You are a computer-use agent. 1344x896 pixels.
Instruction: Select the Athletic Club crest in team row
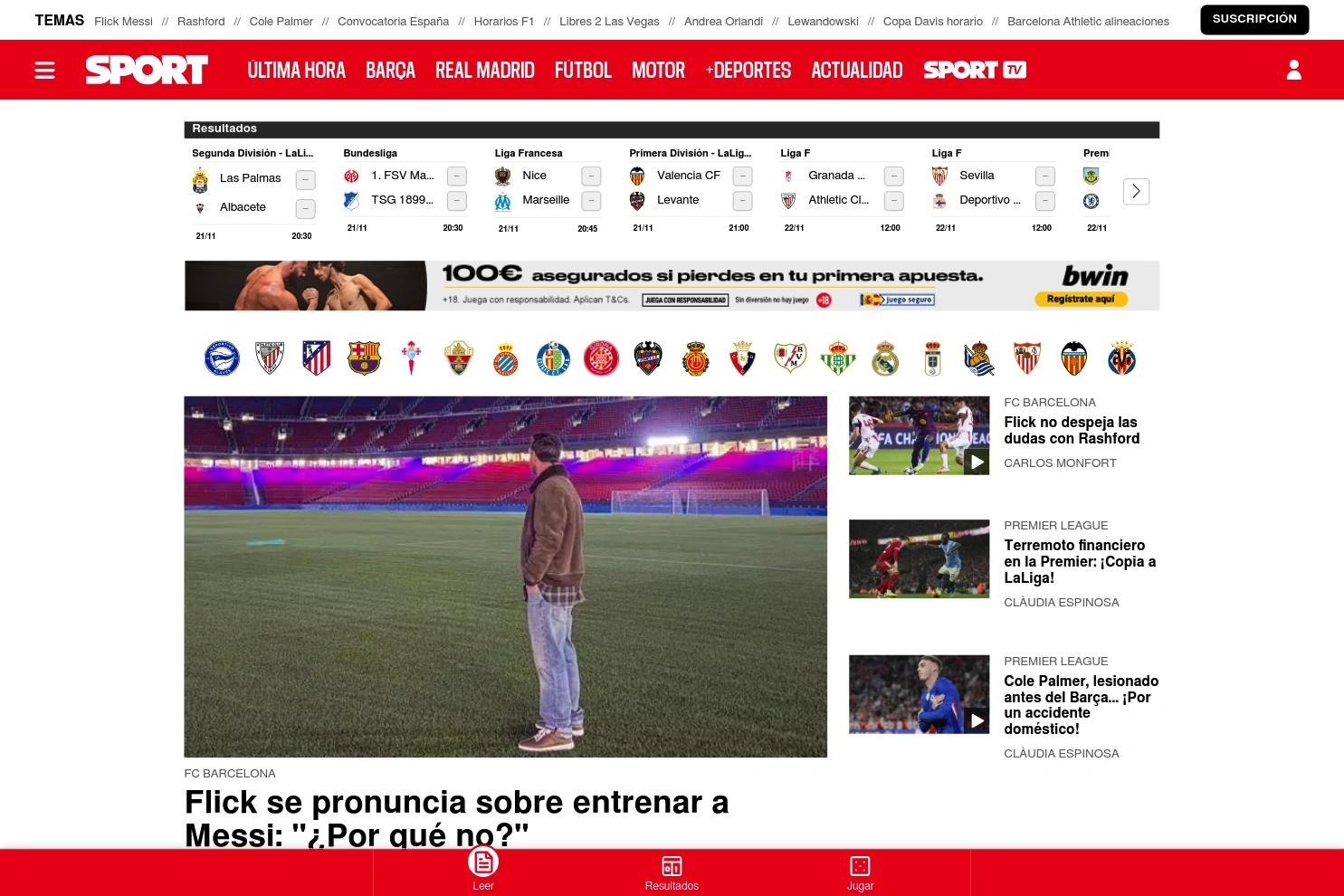(x=270, y=358)
